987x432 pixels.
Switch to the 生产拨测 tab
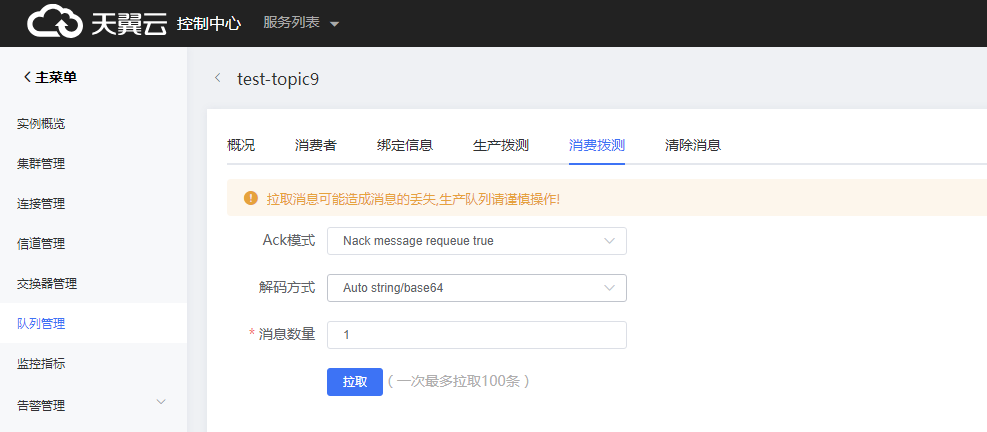[x=501, y=145]
